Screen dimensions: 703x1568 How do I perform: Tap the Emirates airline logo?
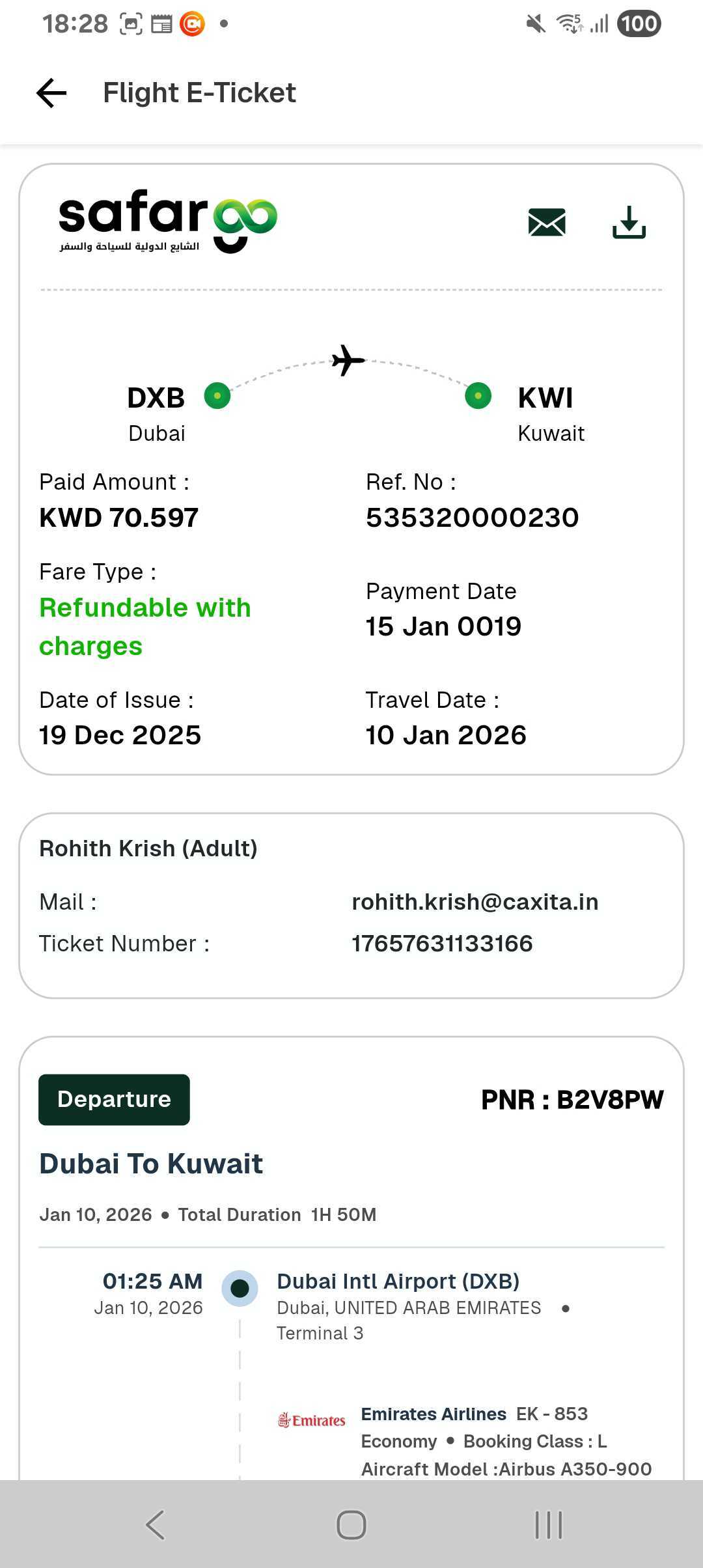click(312, 1420)
